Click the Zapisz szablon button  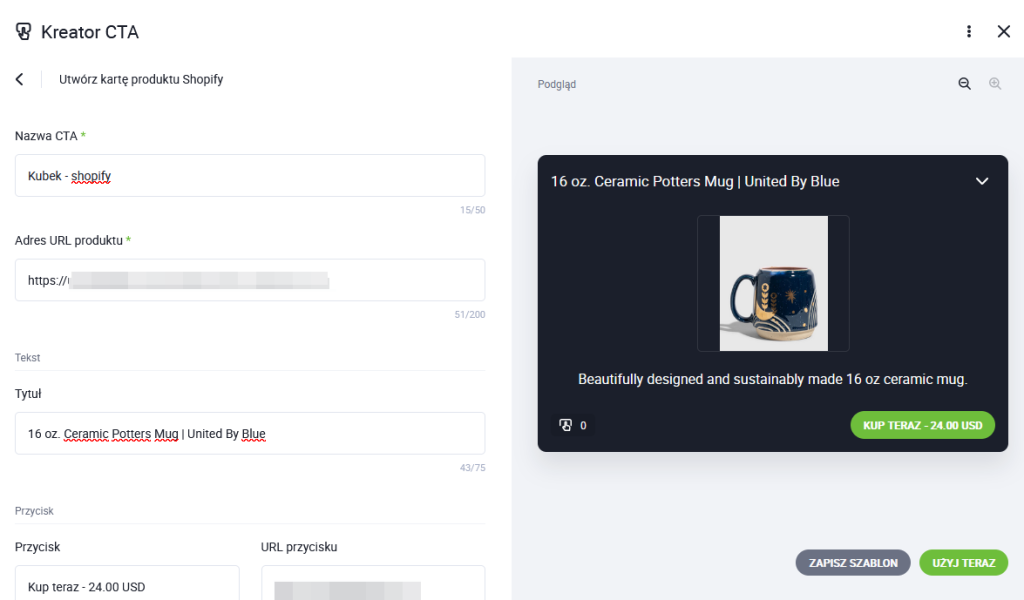(853, 563)
